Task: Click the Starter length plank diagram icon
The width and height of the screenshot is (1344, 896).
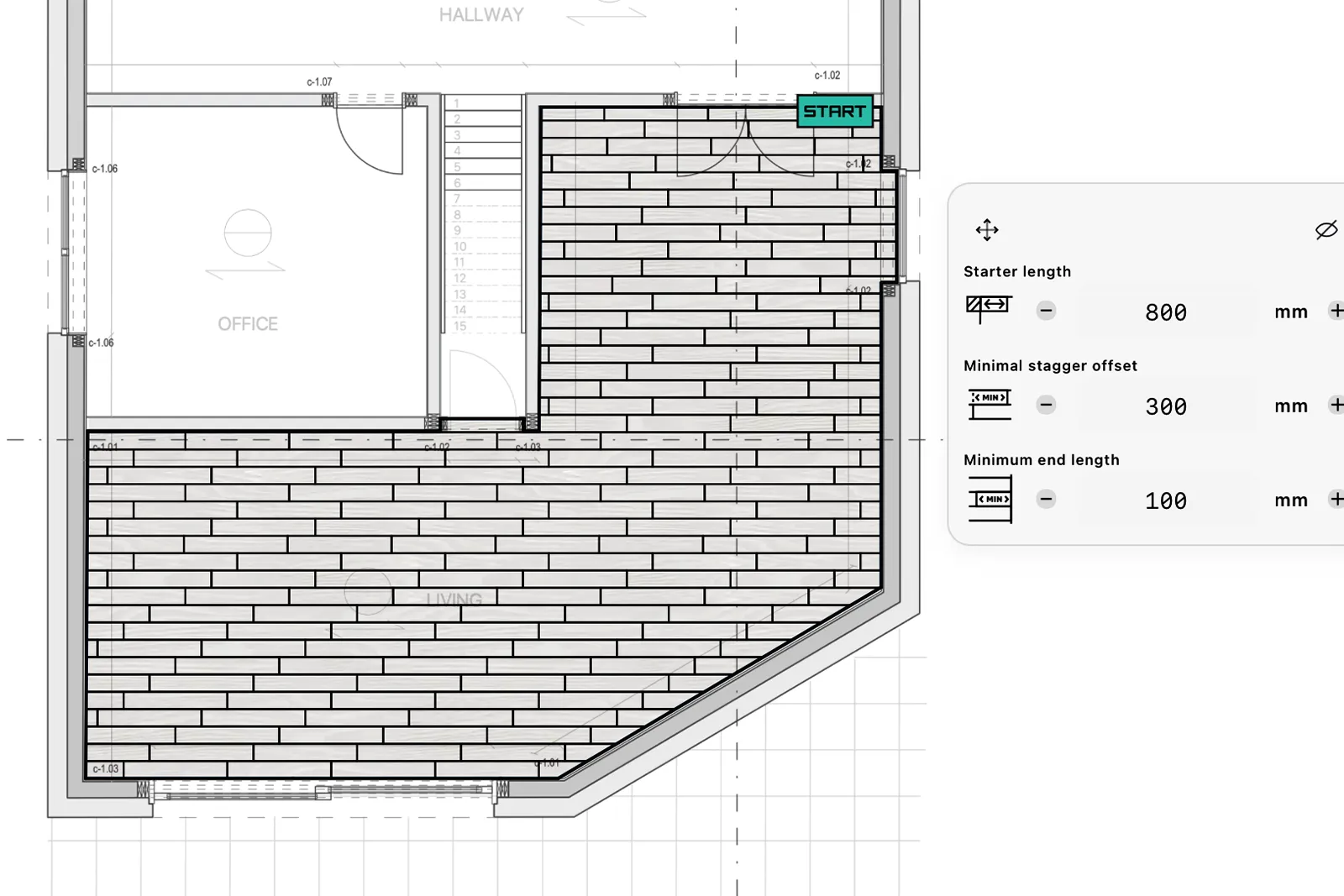Action: 990,308
